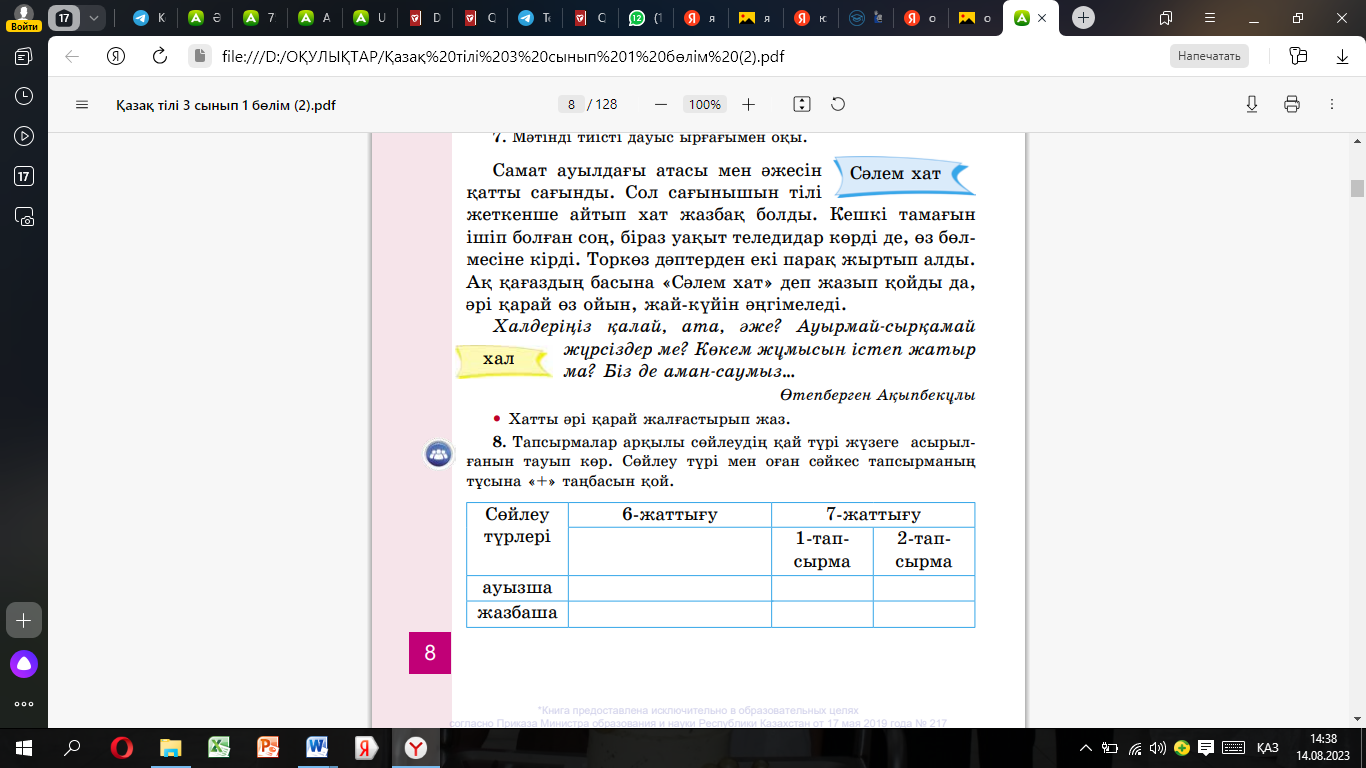The image size is (1366, 768).
Task: Switch to the Telegram tab labeled K
Action: pos(149,18)
